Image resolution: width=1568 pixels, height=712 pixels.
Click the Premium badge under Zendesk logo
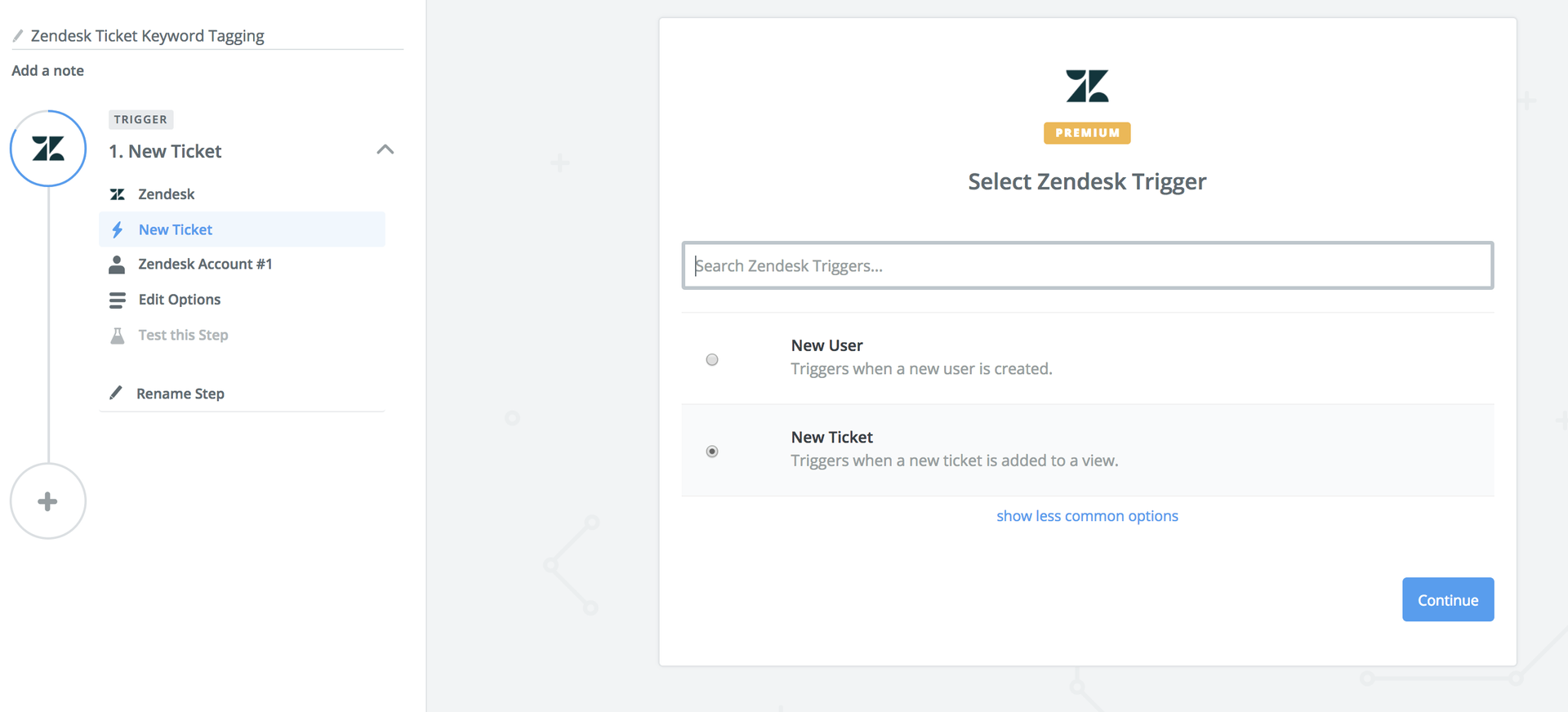tap(1087, 133)
